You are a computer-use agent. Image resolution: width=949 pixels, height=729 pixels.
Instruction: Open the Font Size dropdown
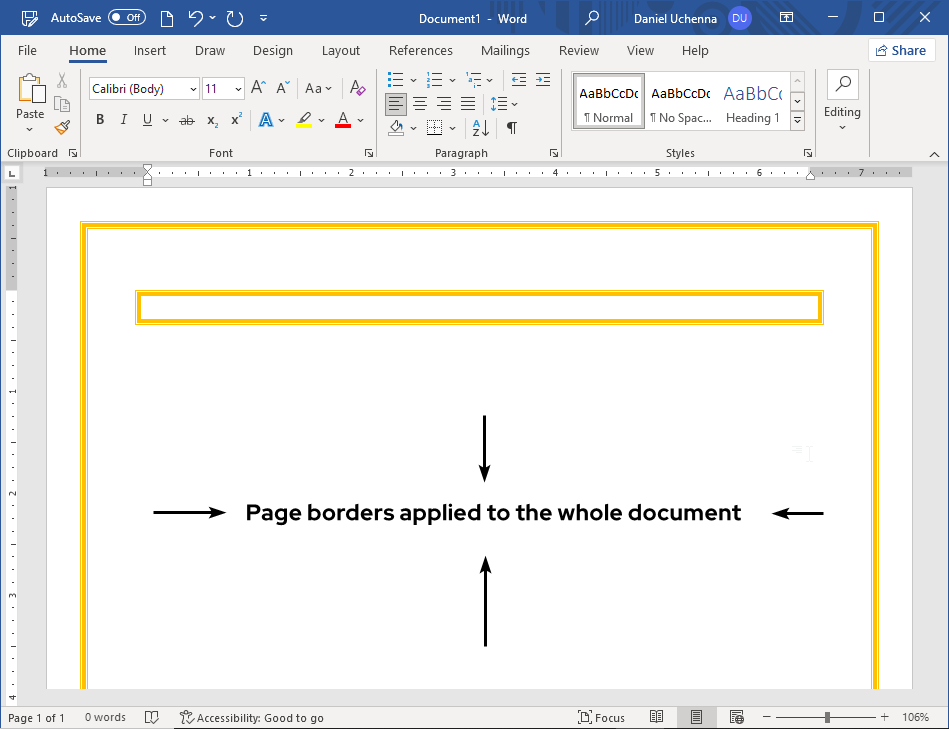(x=236, y=88)
